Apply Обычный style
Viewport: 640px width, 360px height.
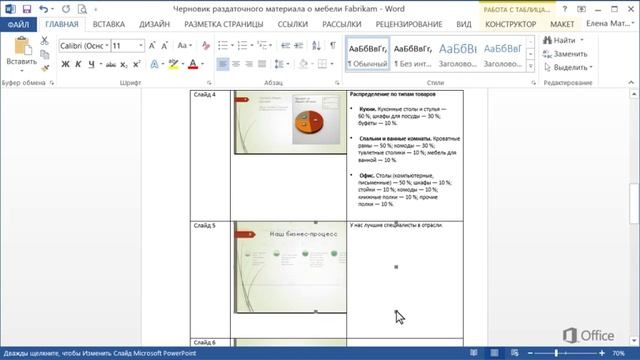coord(367,55)
